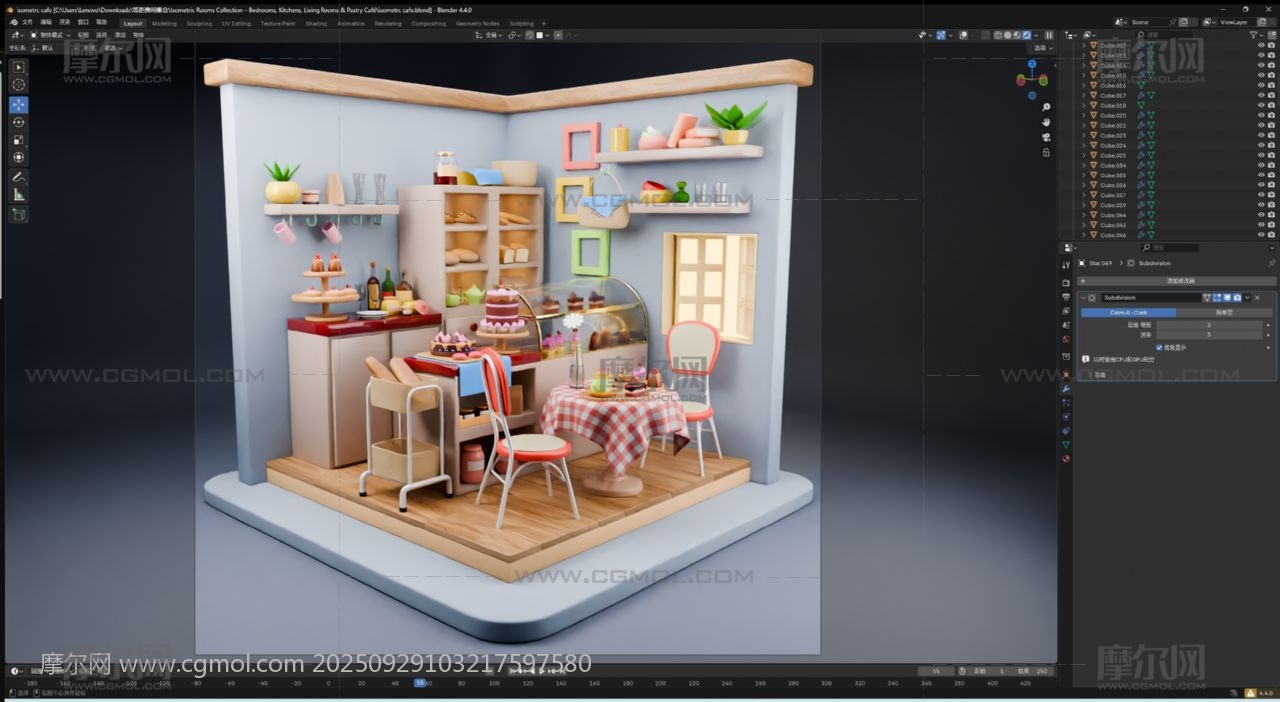Open the Object Mode dropdown in the viewport header
This screenshot has width=1280, height=702.
48,35
